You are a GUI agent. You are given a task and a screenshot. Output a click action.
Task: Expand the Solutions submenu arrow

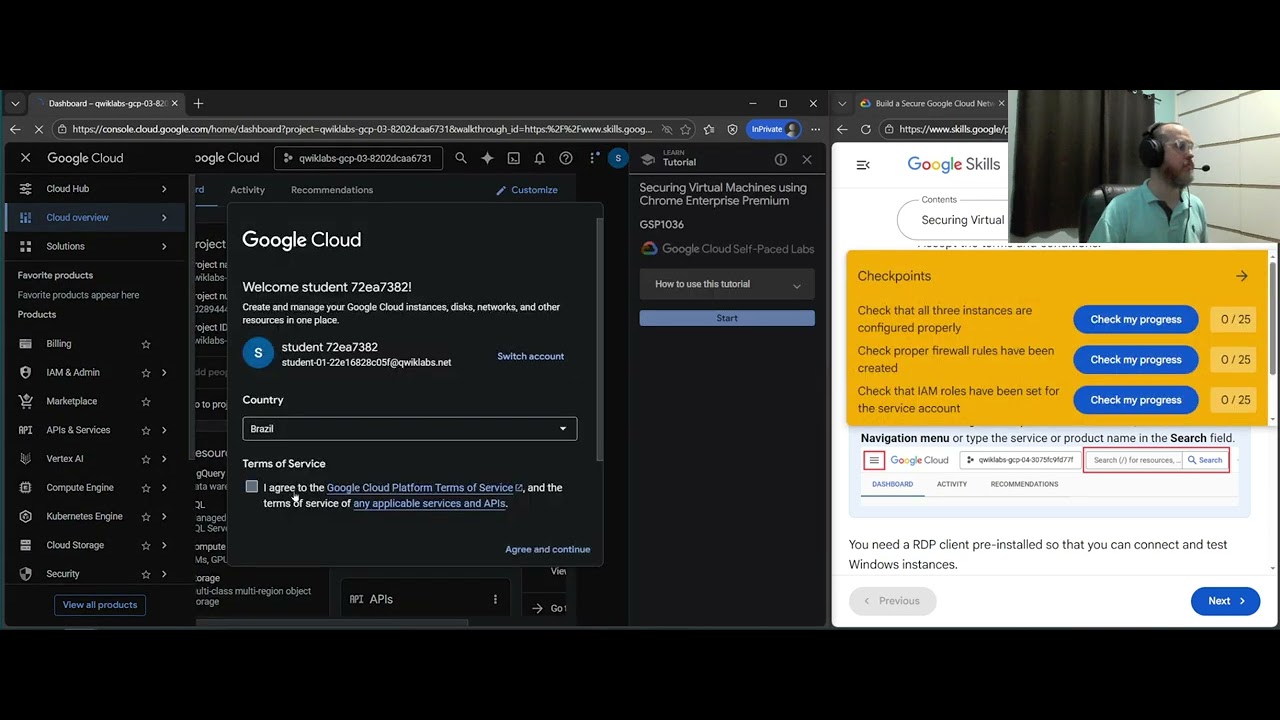click(164, 246)
